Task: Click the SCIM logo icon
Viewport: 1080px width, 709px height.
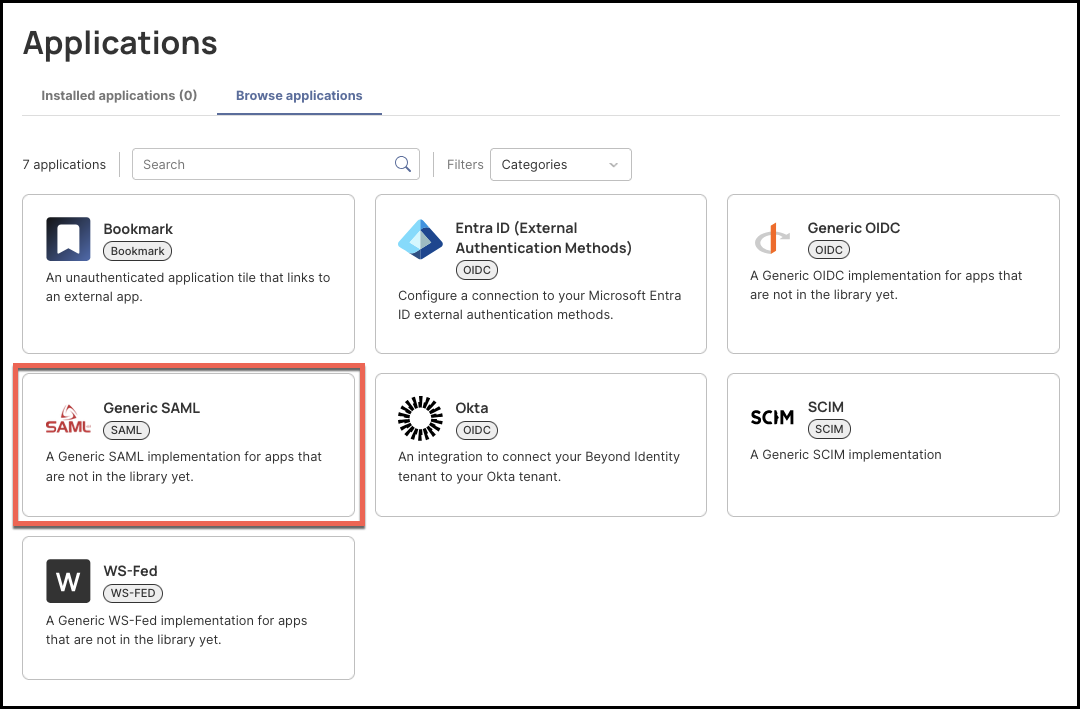Action: point(772,418)
